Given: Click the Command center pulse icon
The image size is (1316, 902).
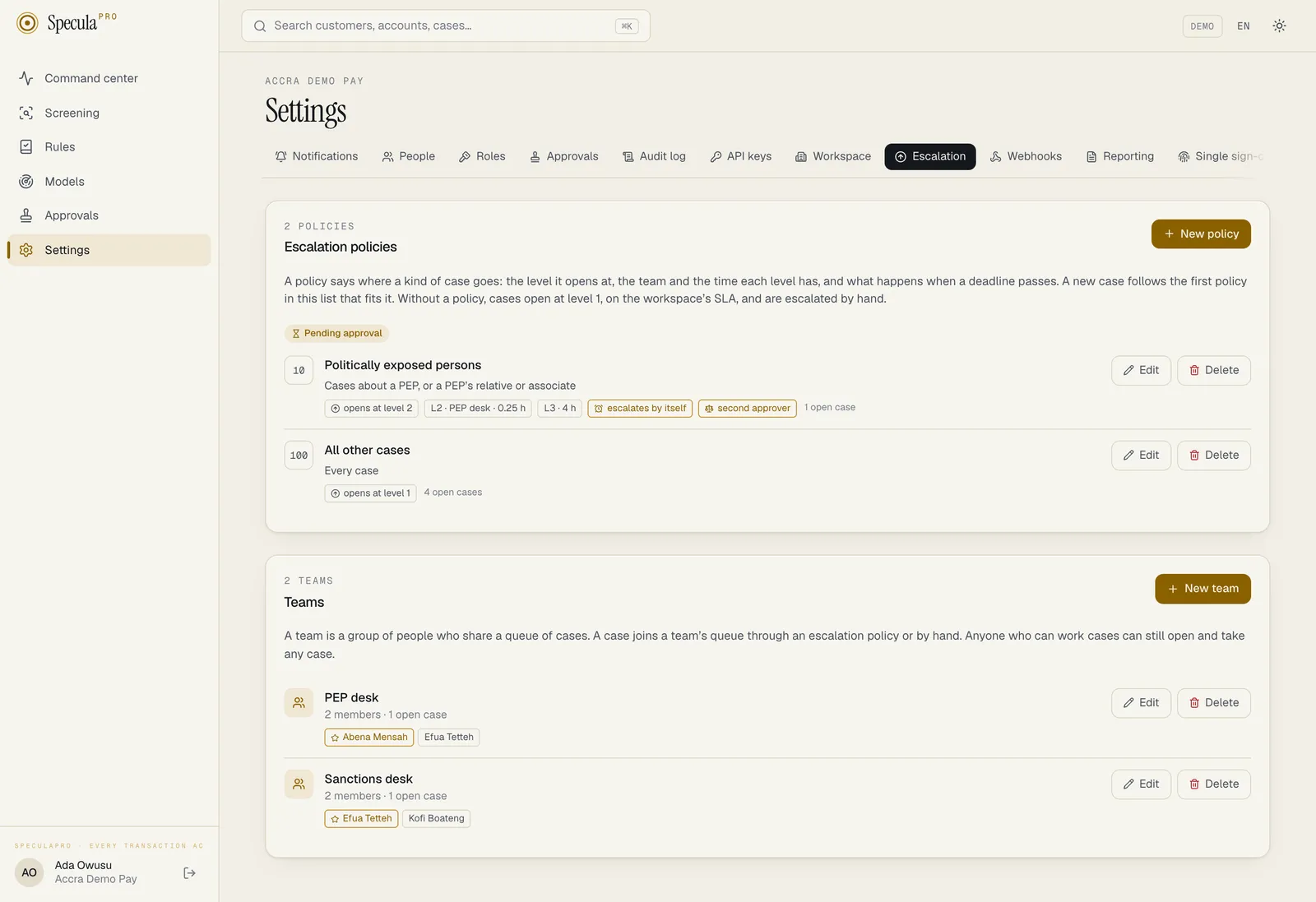Looking at the screenshot, I should pos(26,78).
